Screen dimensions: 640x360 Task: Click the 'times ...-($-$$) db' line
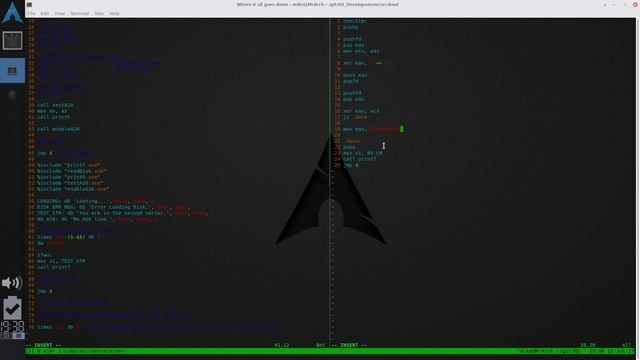(69, 237)
